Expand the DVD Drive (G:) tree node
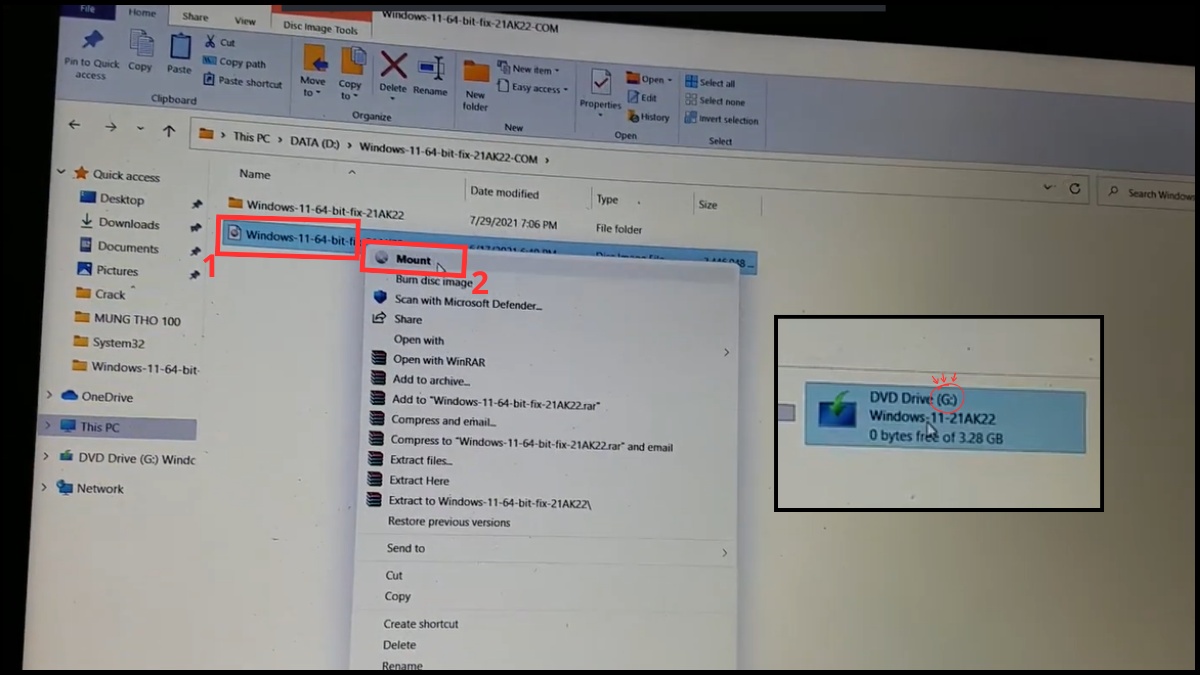The image size is (1200, 675). click(45, 456)
